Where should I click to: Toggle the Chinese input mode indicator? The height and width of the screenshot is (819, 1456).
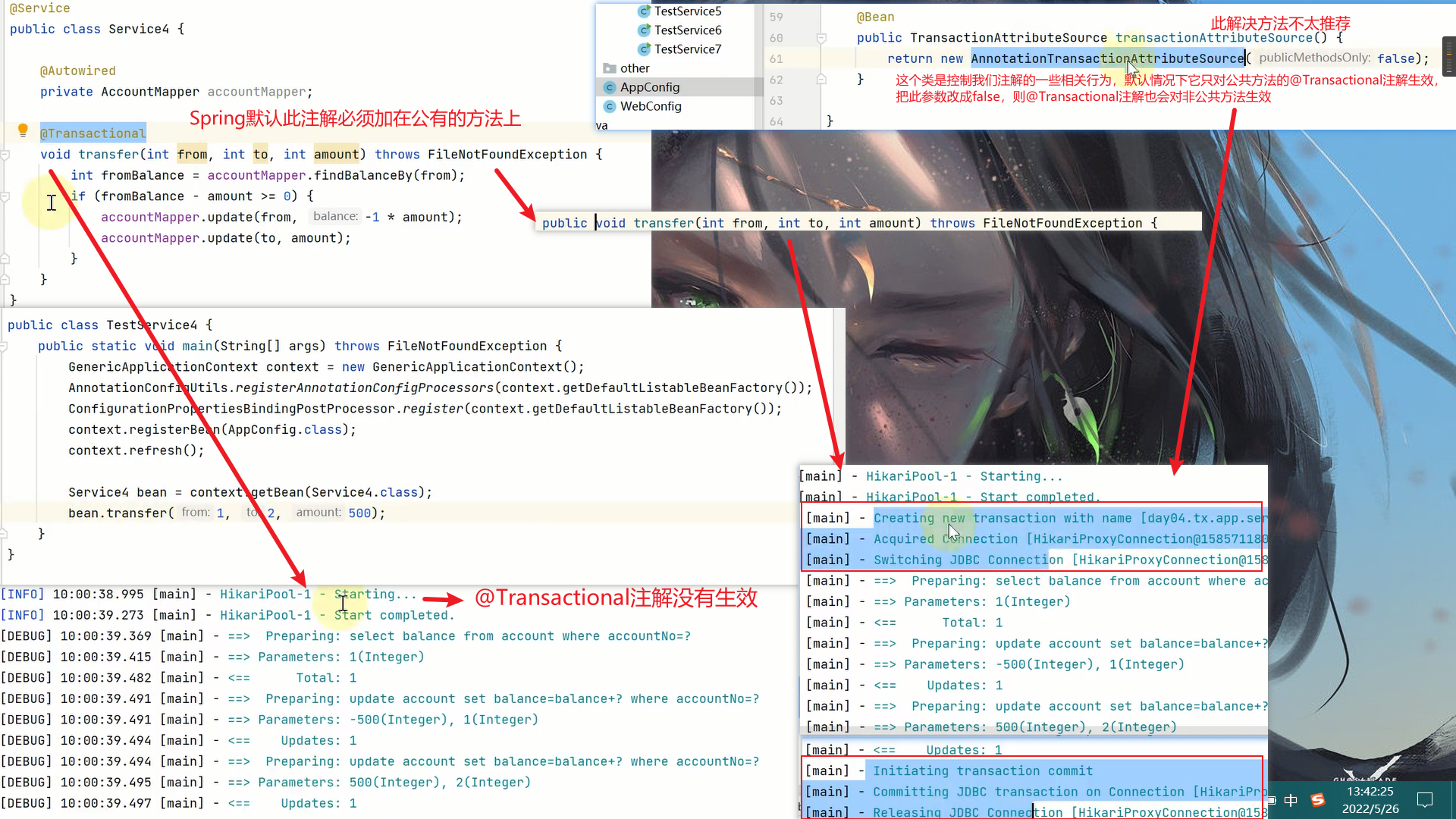1291,800
